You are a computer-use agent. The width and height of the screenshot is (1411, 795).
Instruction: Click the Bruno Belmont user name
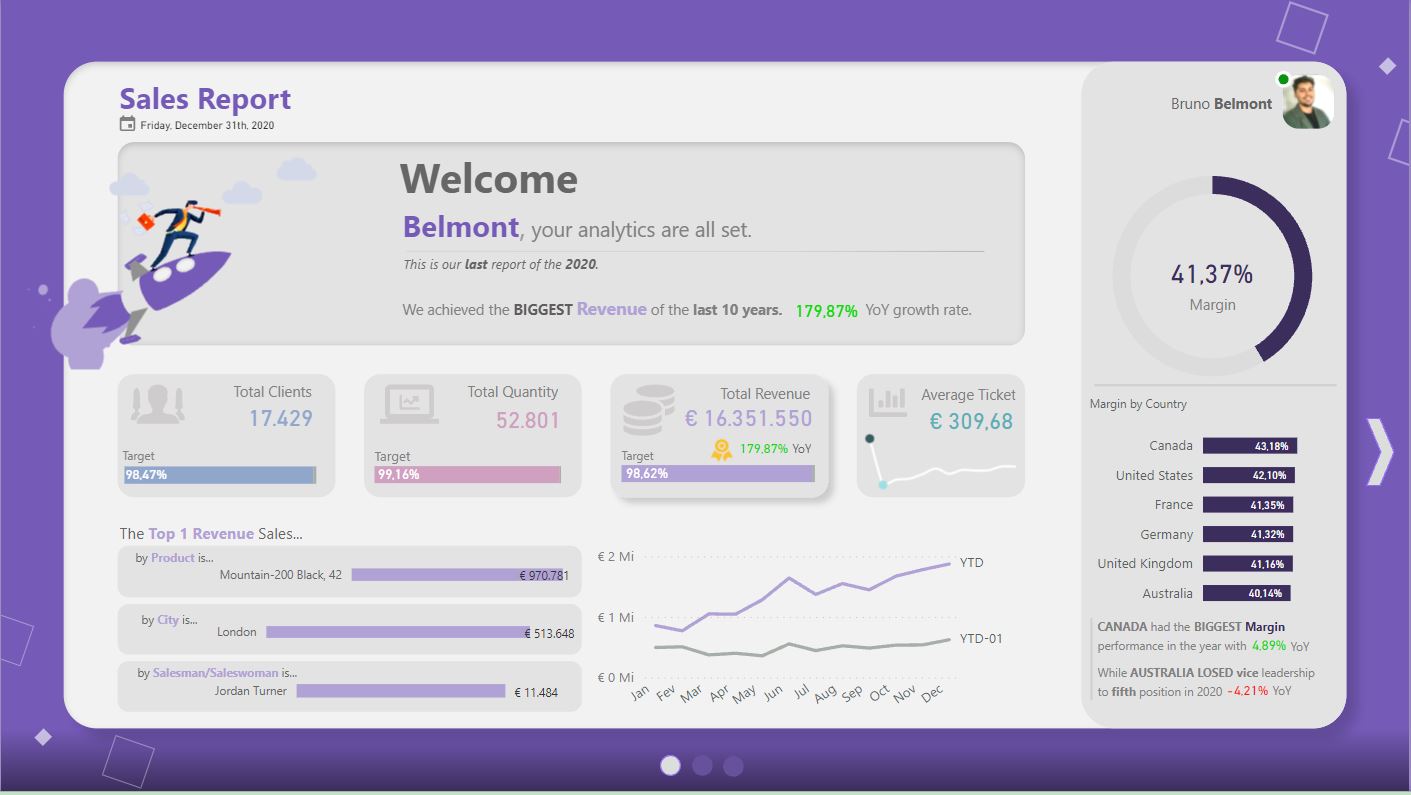[x=1221, y=103]
